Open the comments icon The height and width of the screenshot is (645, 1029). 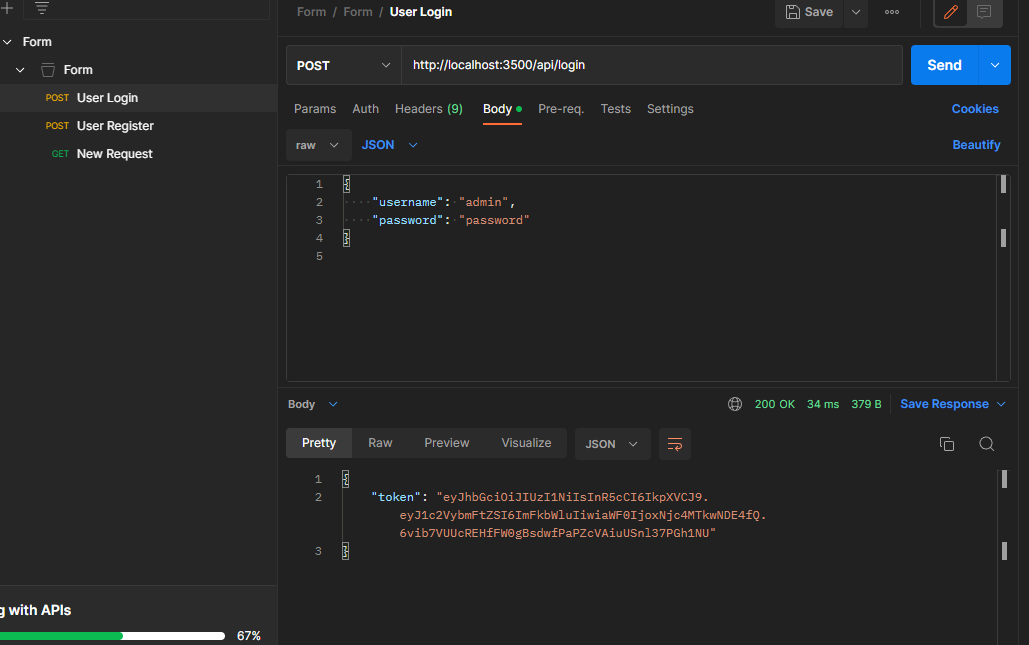[x=984, y=12]
